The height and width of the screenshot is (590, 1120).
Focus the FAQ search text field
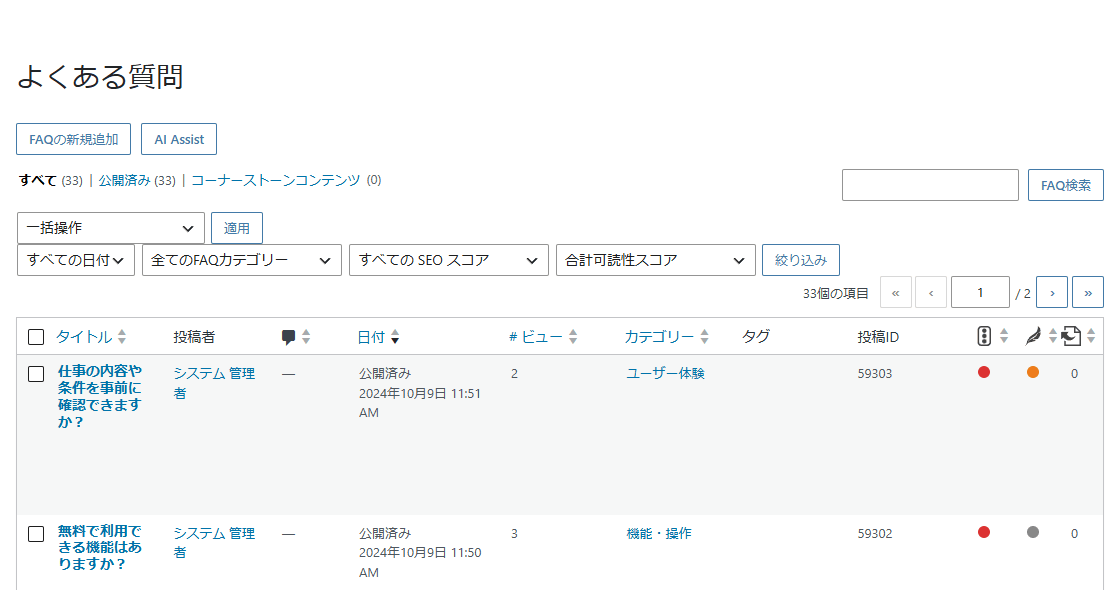[x=930, y=185]
